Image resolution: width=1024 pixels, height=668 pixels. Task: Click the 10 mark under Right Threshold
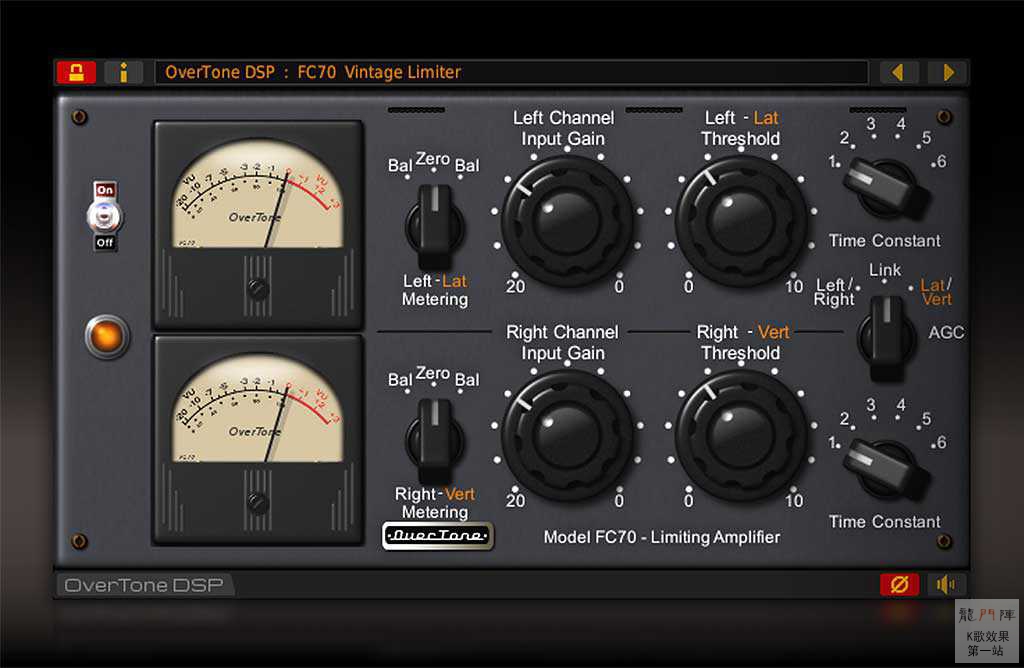pyautogui.click(x=794, y=500)
